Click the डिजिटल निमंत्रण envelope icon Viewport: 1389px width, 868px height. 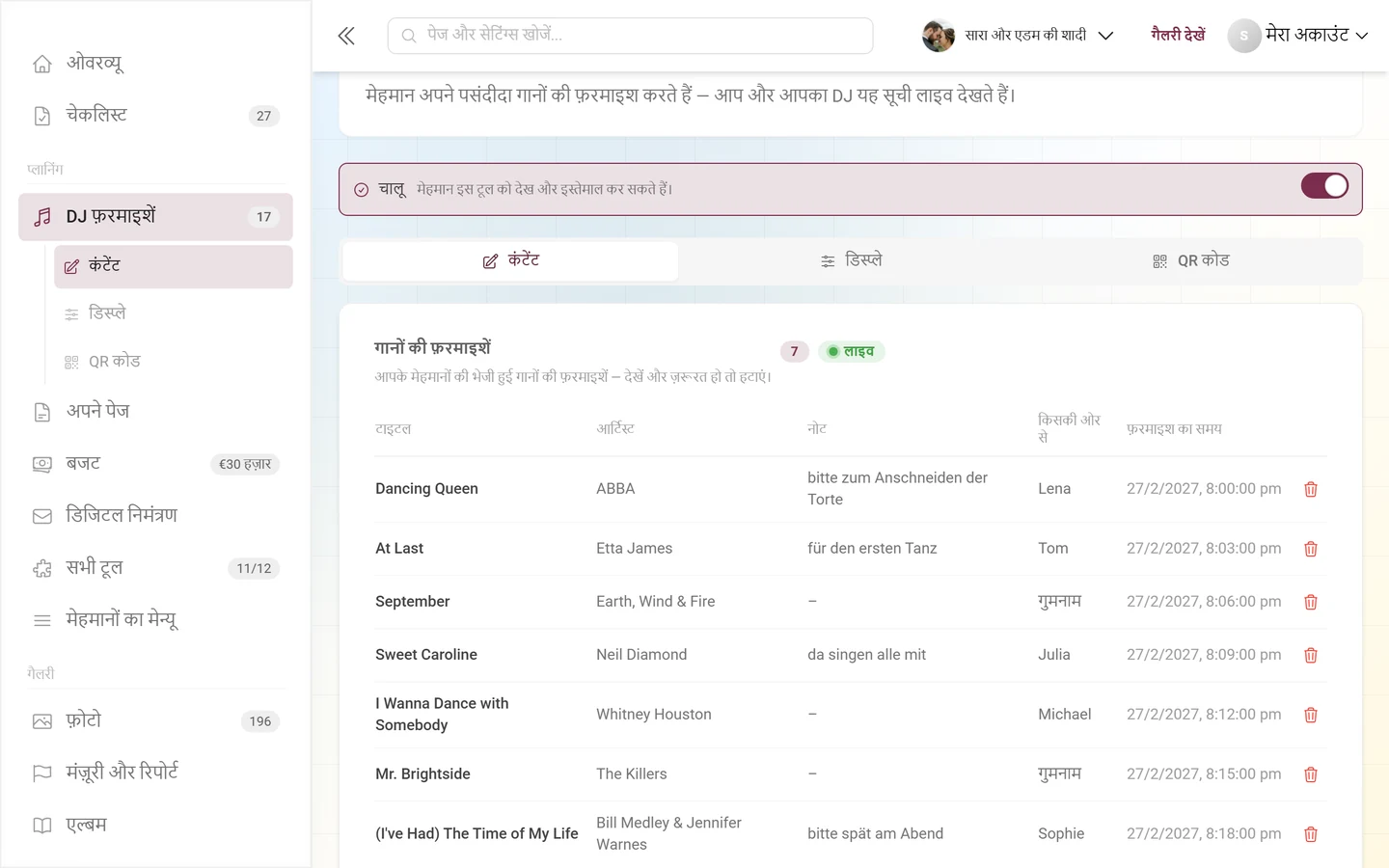(x=42, y=516)
